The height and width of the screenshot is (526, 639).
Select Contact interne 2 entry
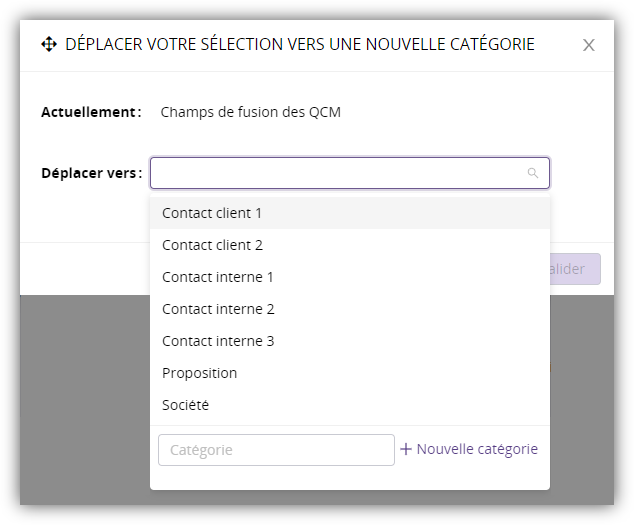point(218,309)
